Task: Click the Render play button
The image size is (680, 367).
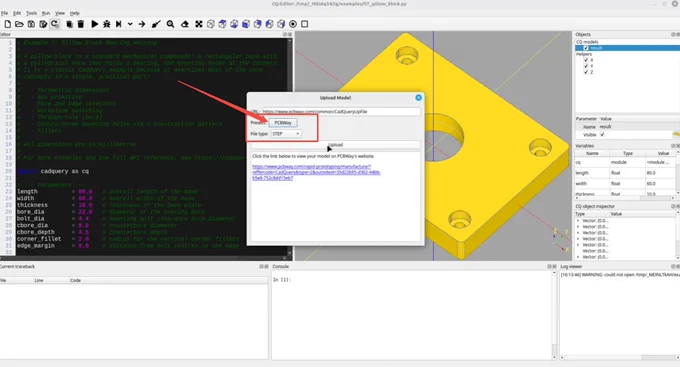Action: (95, 24)
